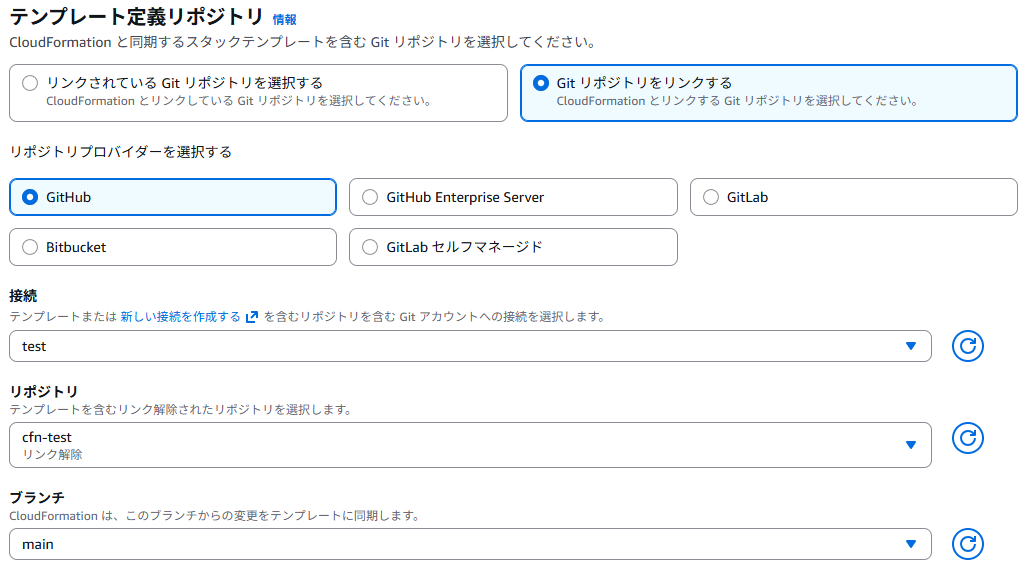Choose GitHub Enterprise Server provider
1026x574 pixels.
513,197
